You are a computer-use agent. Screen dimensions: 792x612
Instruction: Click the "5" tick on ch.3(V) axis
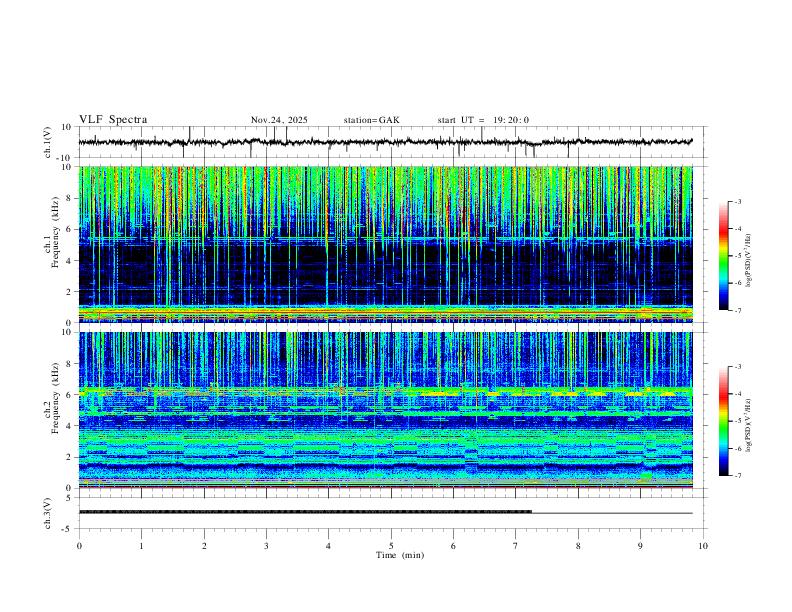(70, 497)
